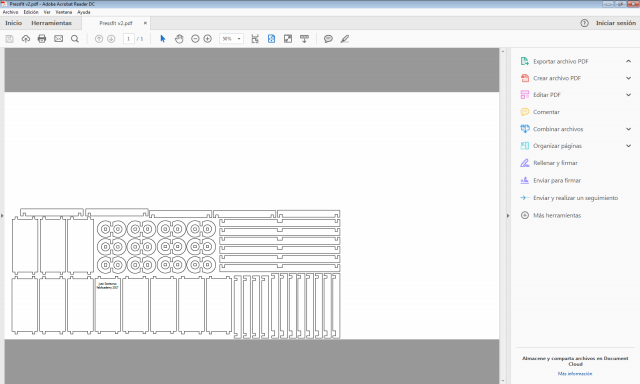This screenshot has width=640, height=384.
Task: Send file by email envelope icon
Action: (58, 39)
